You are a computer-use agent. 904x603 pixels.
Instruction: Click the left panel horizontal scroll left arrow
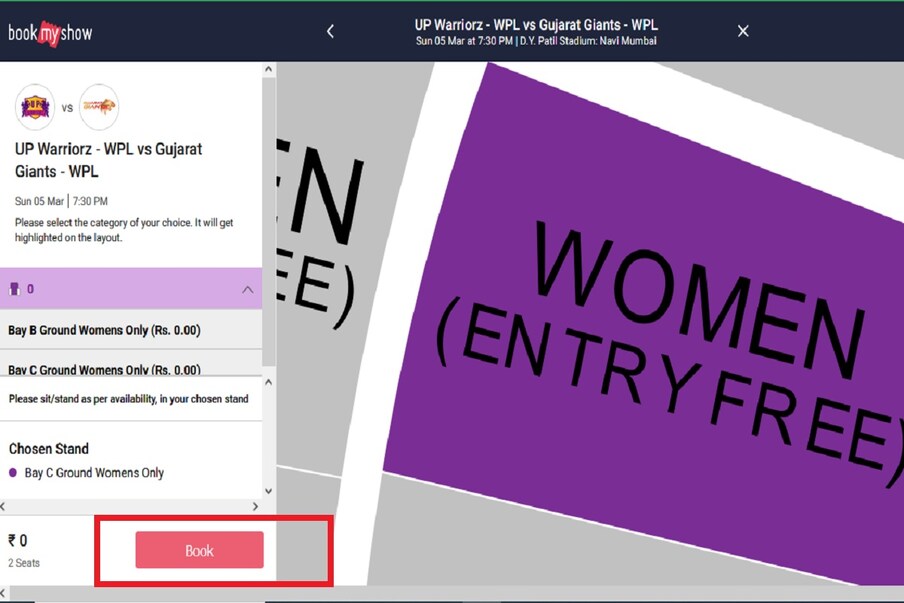pyautogui.click(x=3, y=506)
